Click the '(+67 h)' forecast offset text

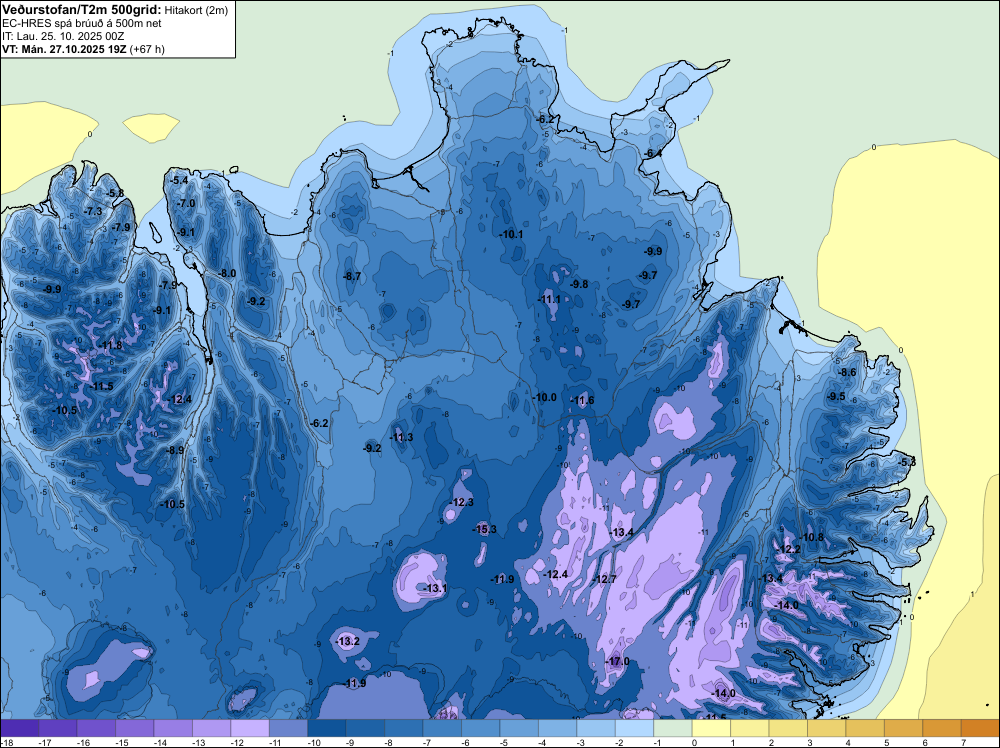click(x=147, y=49)
